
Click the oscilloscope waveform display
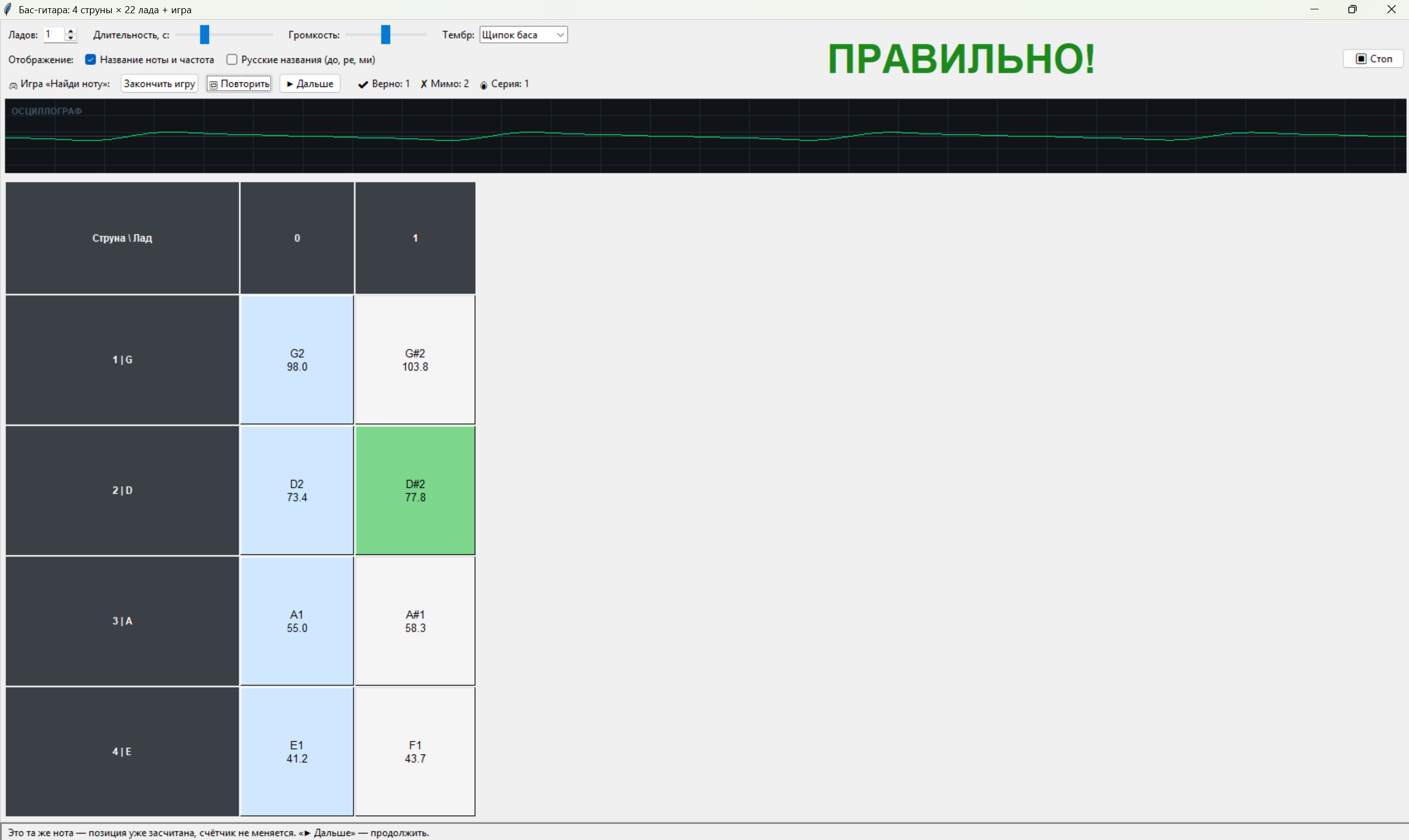coord(706,136)
